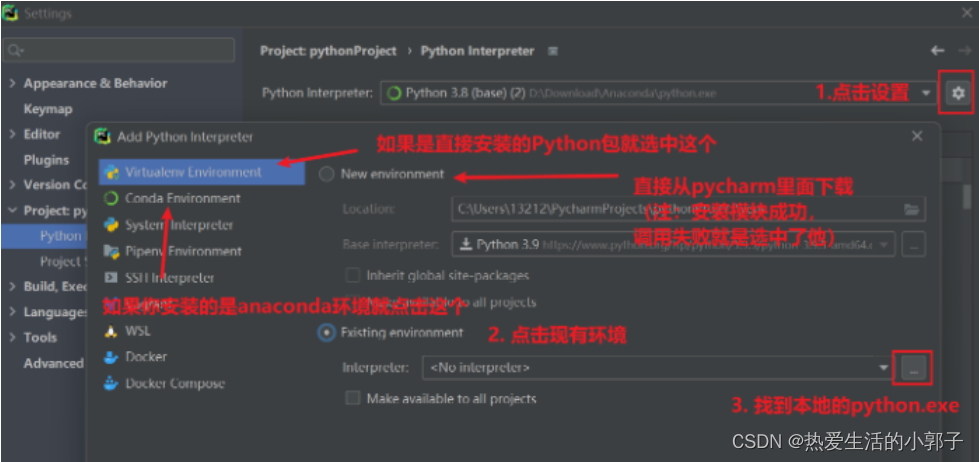
Task: Click the Docker Compose icon
Action: 111,383
